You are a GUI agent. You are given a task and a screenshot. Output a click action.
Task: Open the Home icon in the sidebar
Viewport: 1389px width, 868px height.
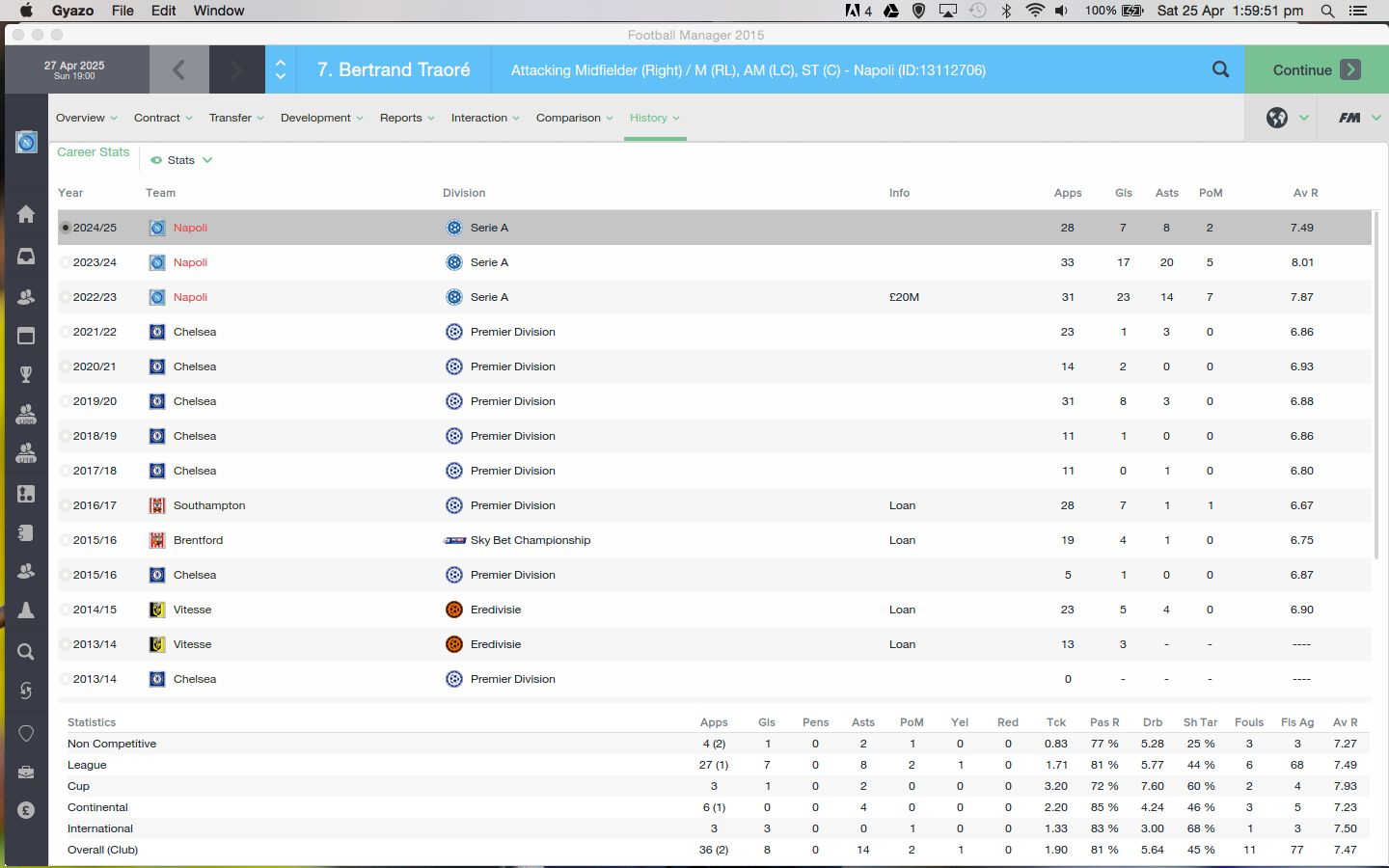(26, 214)
